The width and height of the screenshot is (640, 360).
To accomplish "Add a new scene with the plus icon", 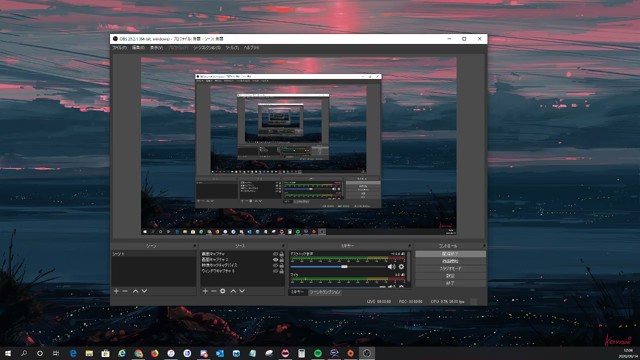I will pyautogui.click(x=116, y=291).
